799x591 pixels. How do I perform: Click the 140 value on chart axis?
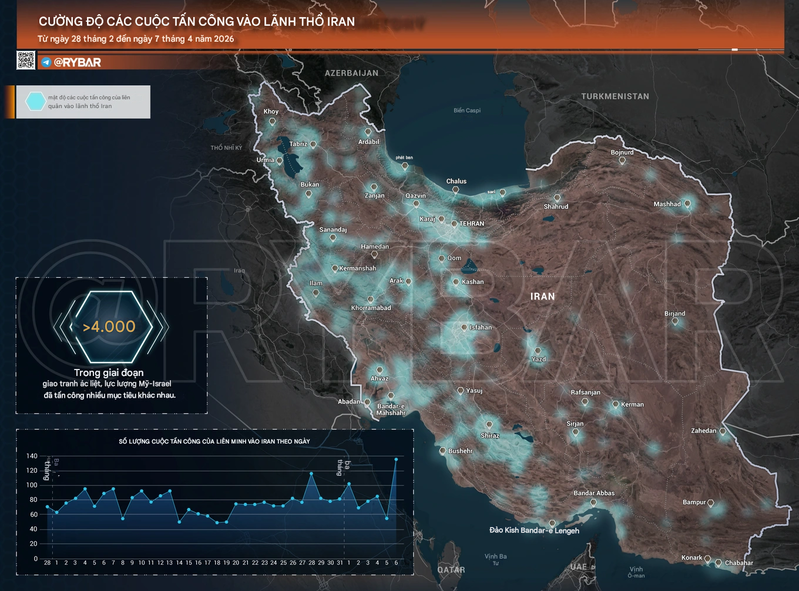point(32,456)
